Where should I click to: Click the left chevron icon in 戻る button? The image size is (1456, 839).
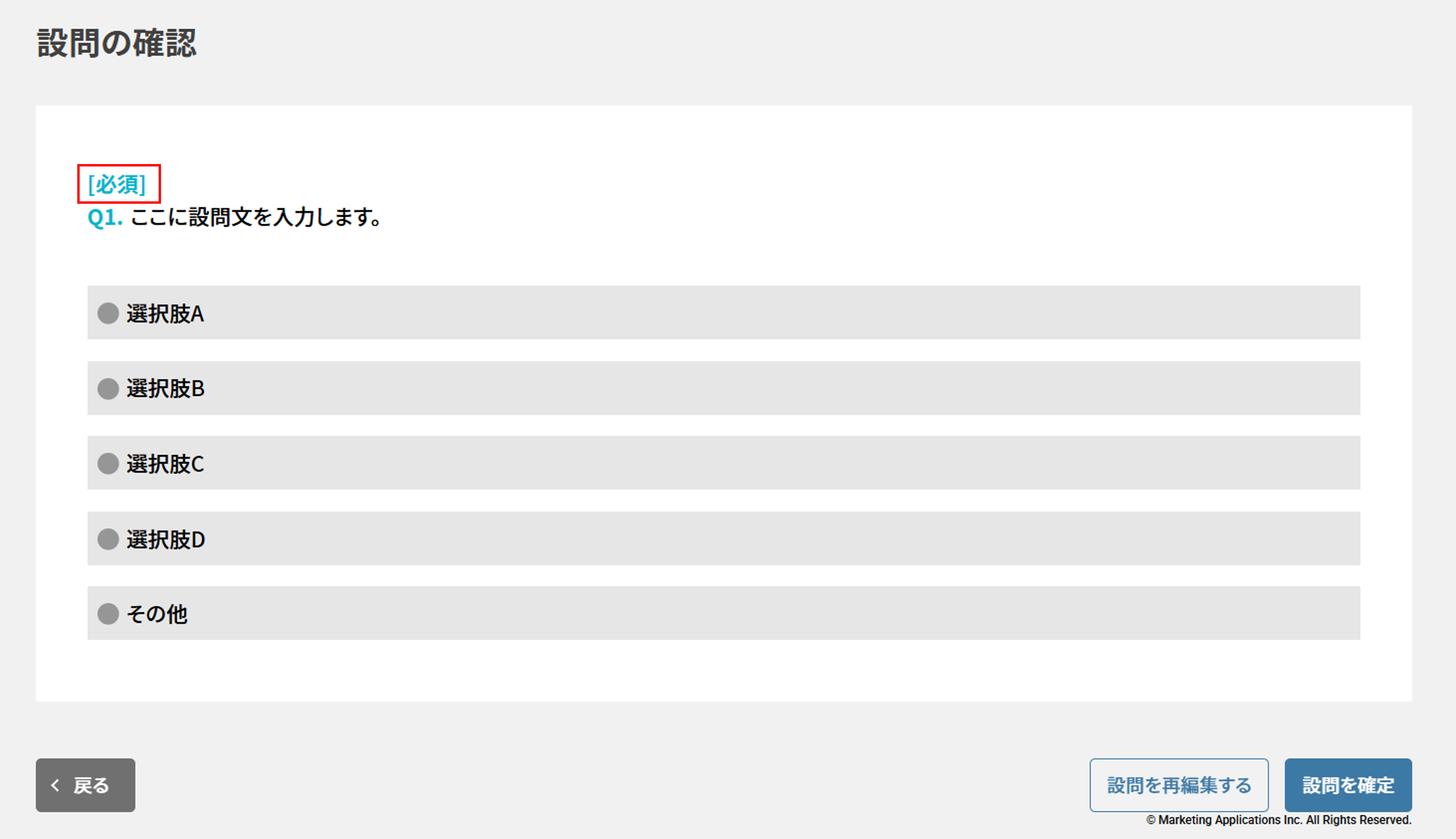pyautogui.click(x=55, y=785)
